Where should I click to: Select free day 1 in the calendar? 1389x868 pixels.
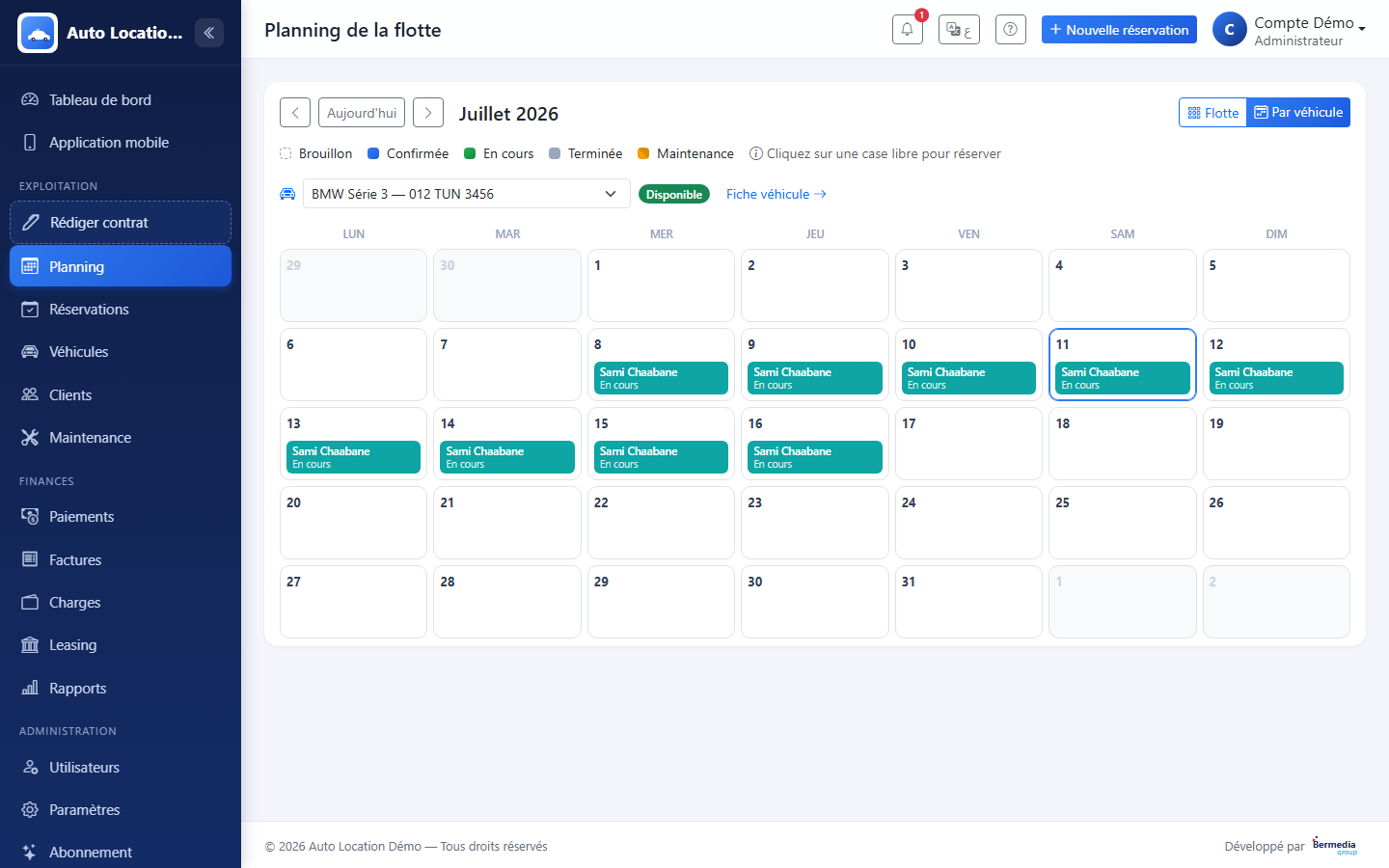(661, 285)
